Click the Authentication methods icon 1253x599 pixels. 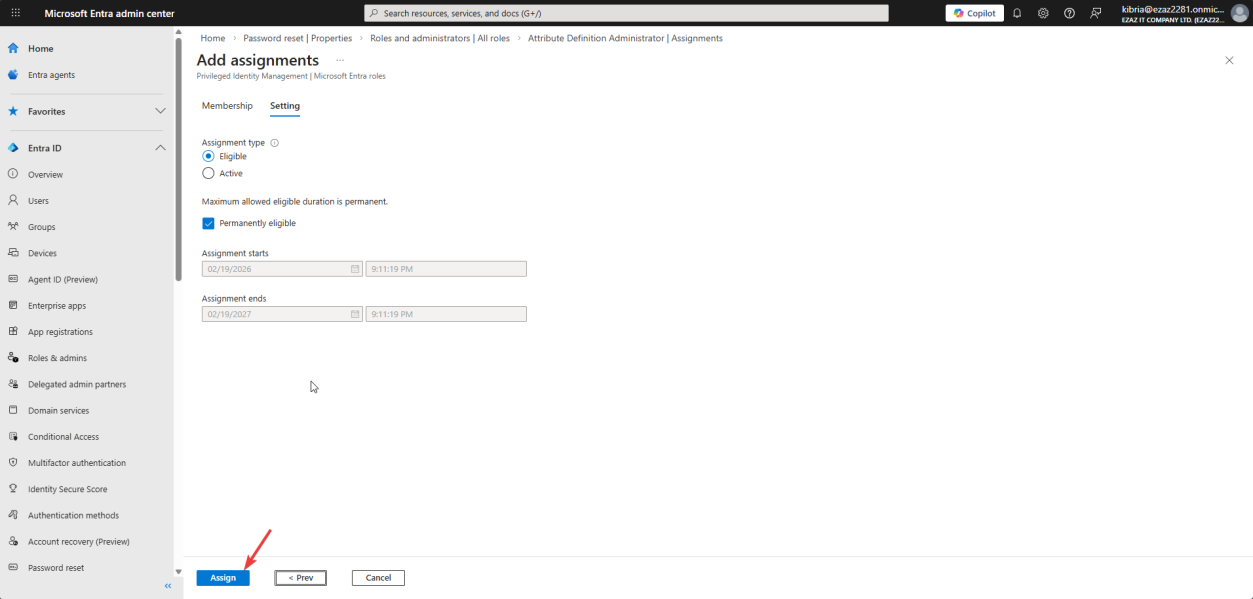(x=13, y=515)
